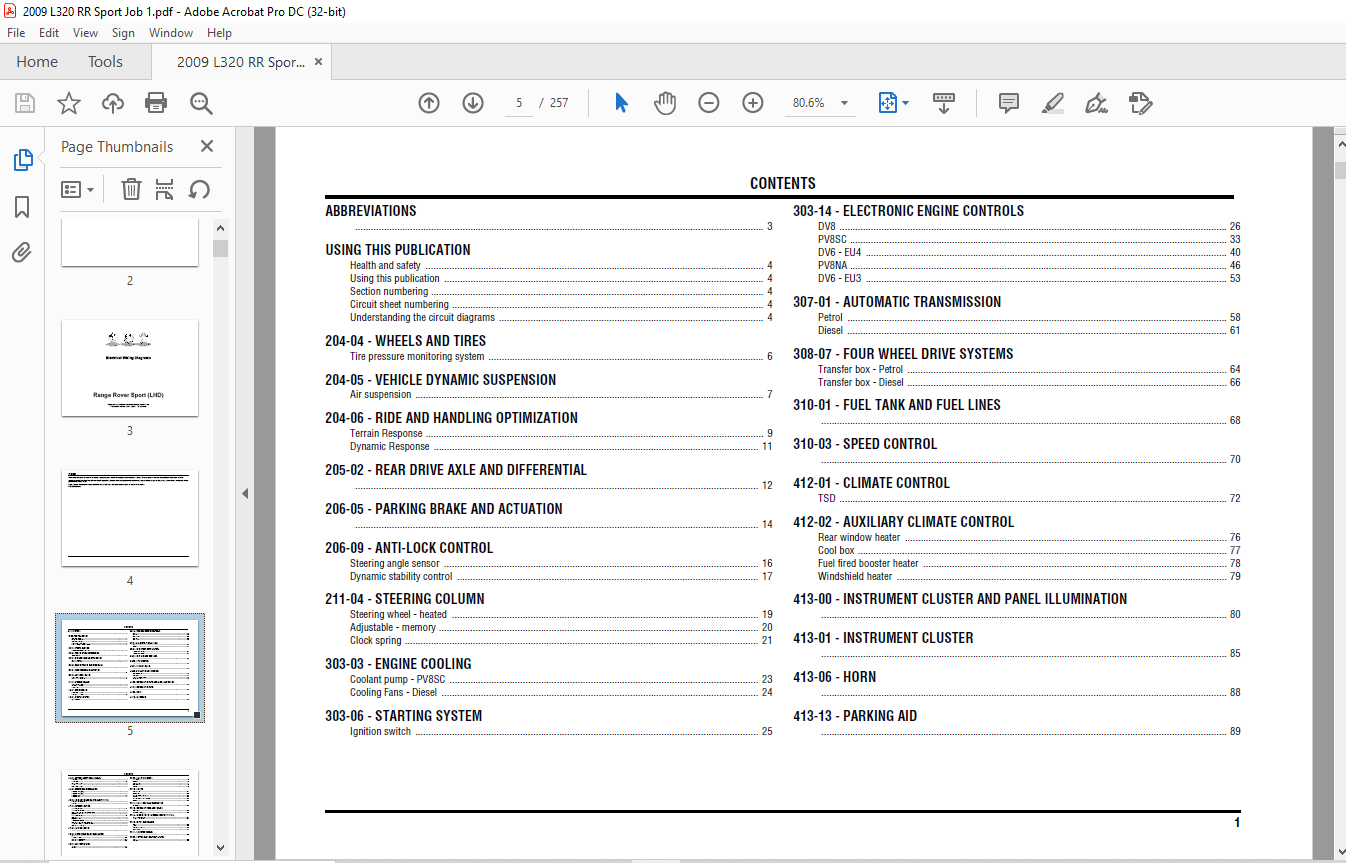Screen dimensions: 1346x863
Task: Click the 'Dynamic stability control' entry
Action: click(x=401, y=577)
